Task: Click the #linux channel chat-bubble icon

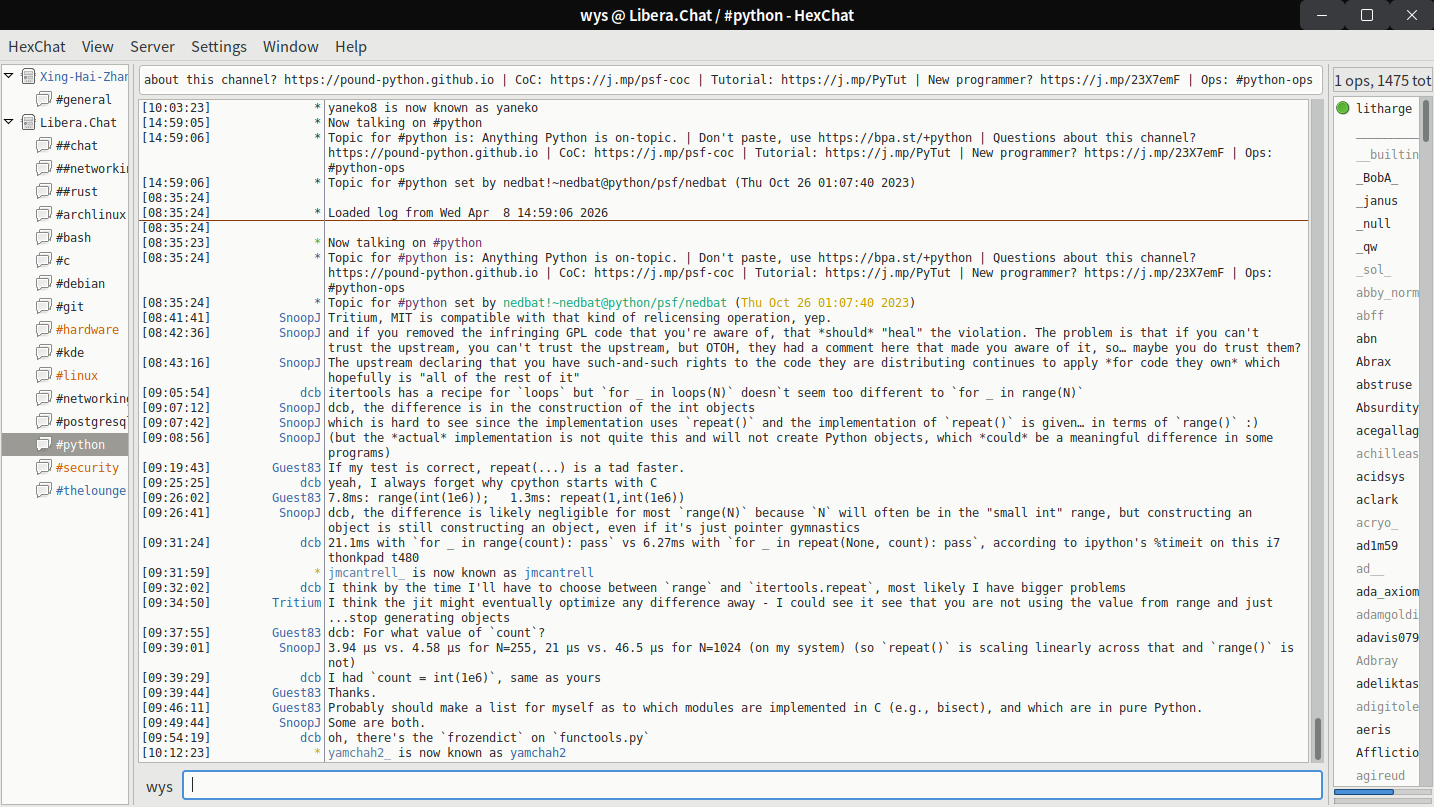Action: coord(44,376)
